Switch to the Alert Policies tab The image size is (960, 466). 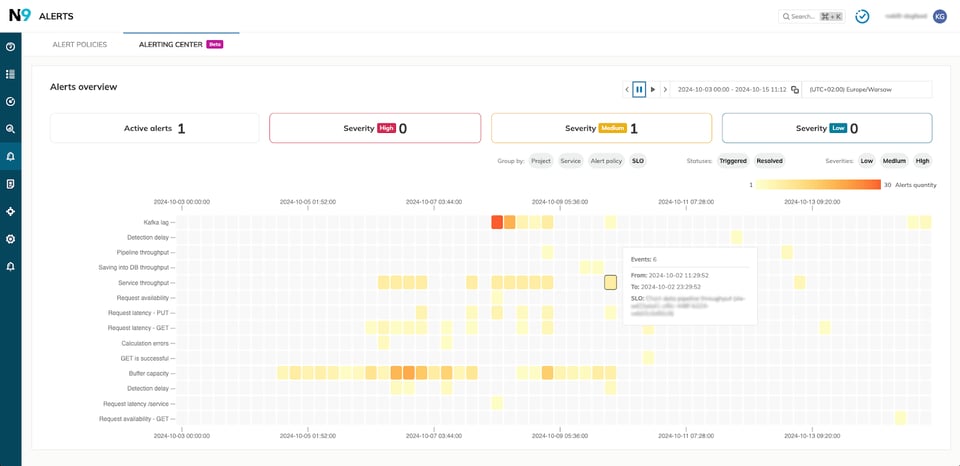click(80, 45)
